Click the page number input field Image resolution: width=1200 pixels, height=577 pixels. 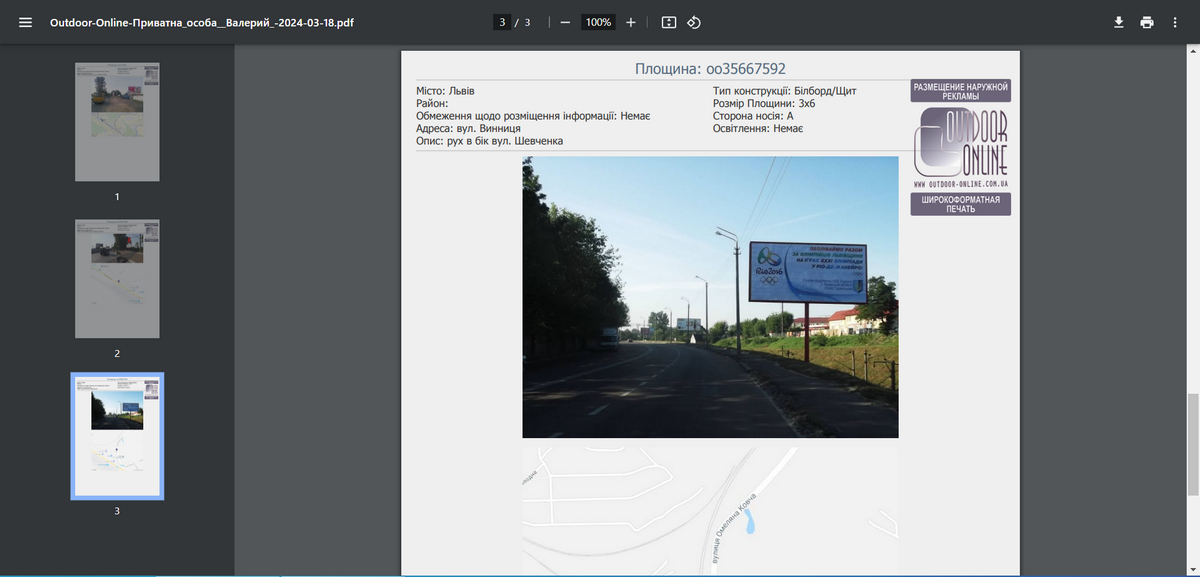click(x=502, y=22)
